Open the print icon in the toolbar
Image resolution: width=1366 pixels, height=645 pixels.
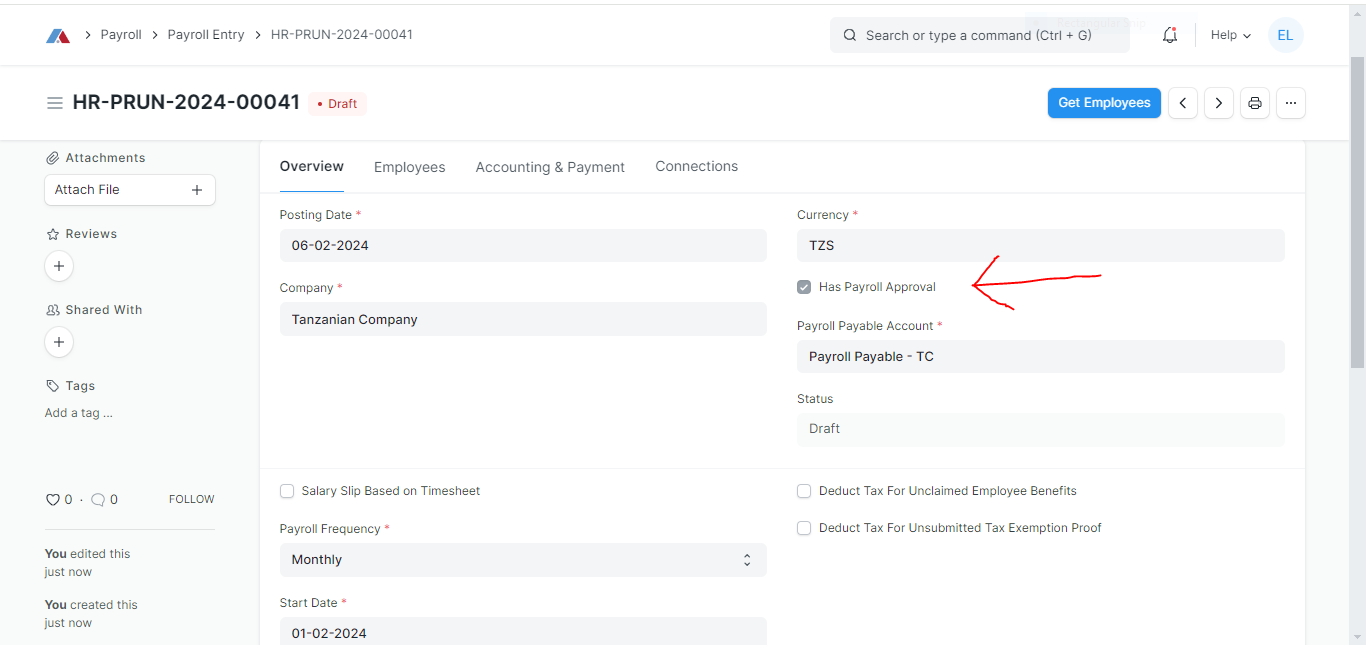(1254, 102)
